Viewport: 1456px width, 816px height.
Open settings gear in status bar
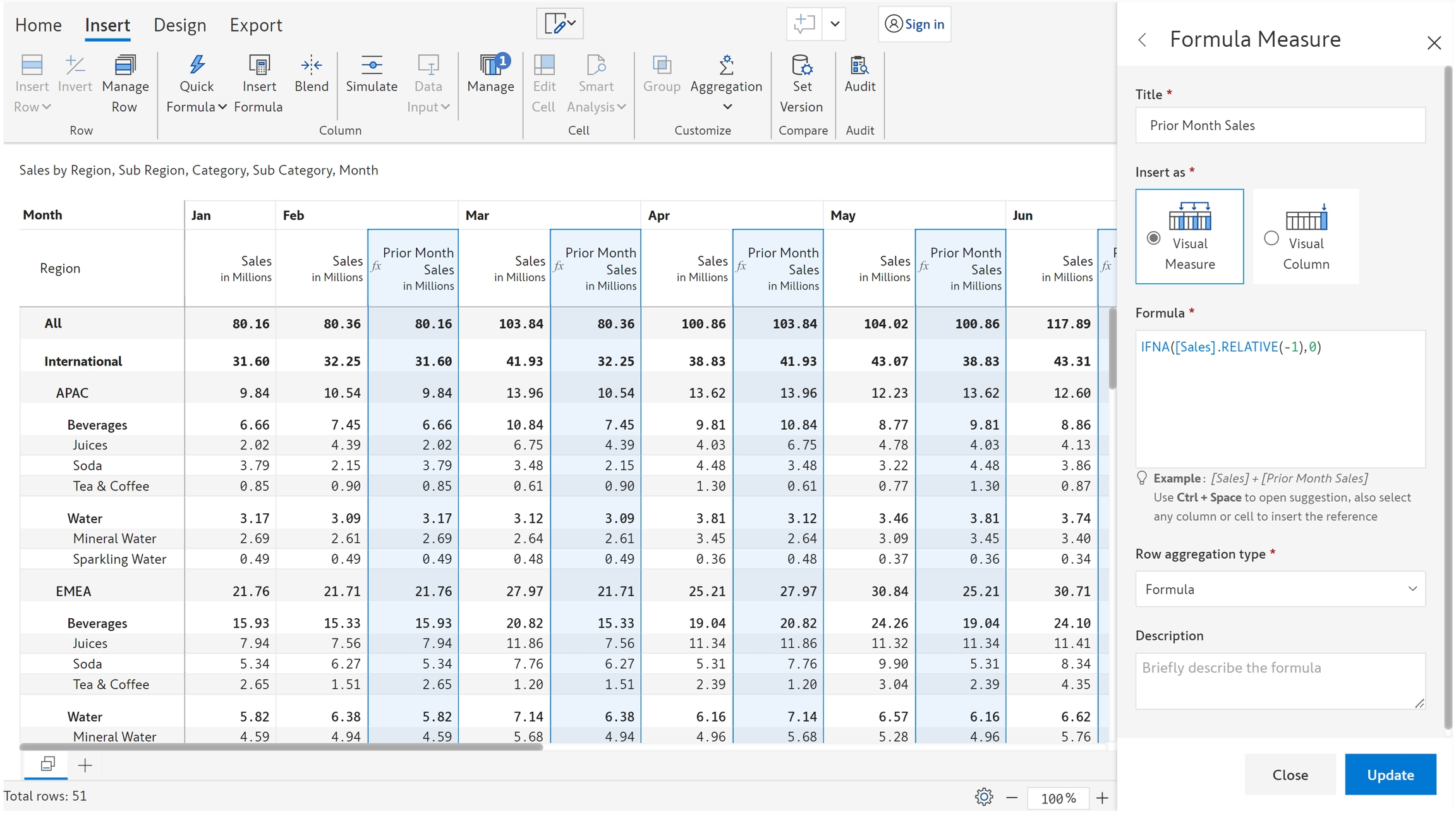[x=983, y=797]
